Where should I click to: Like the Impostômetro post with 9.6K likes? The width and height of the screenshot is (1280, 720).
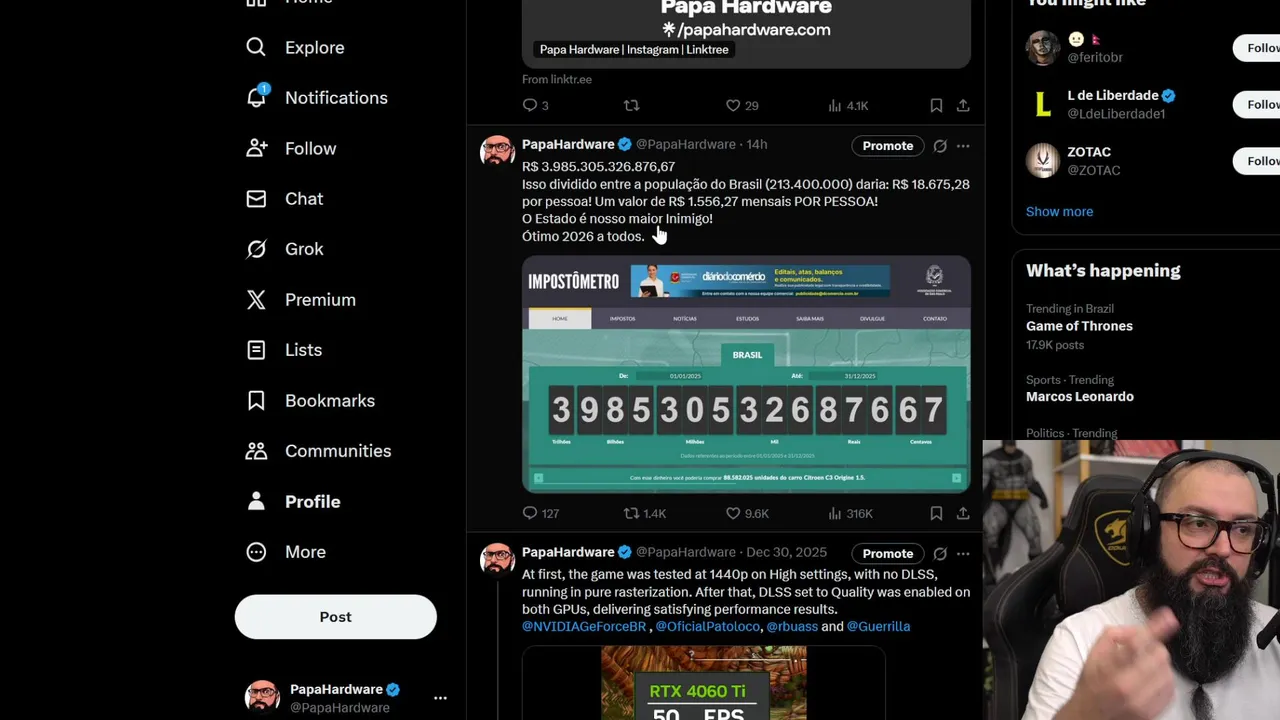click(x=747, y=513)
